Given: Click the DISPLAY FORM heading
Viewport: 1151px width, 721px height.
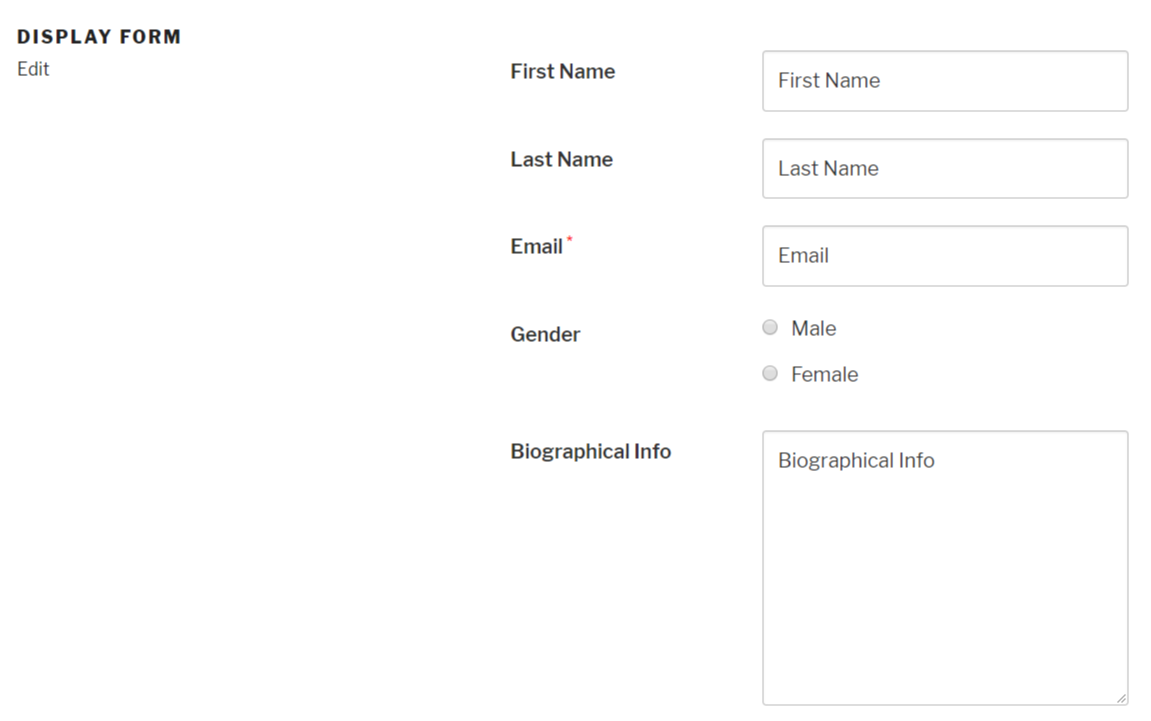Looking at the screenshot, I should point(99,36).
